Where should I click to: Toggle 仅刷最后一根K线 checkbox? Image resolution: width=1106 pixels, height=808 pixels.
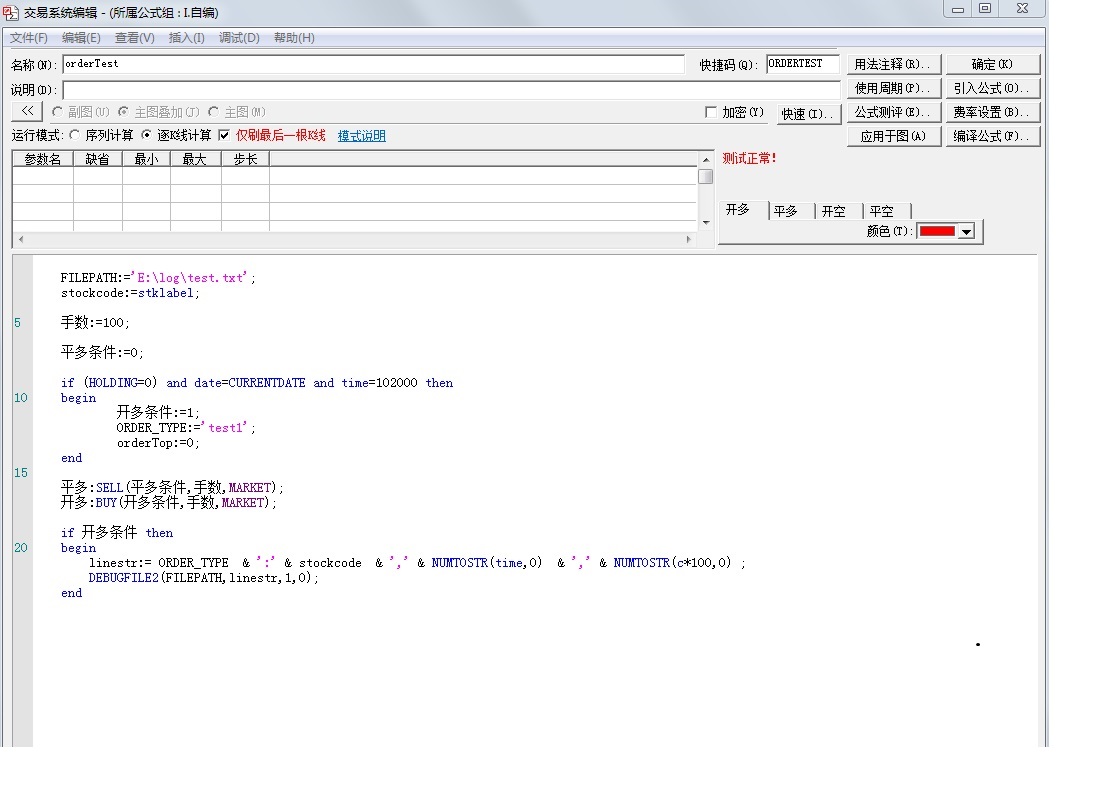click(x=224, y=135)
